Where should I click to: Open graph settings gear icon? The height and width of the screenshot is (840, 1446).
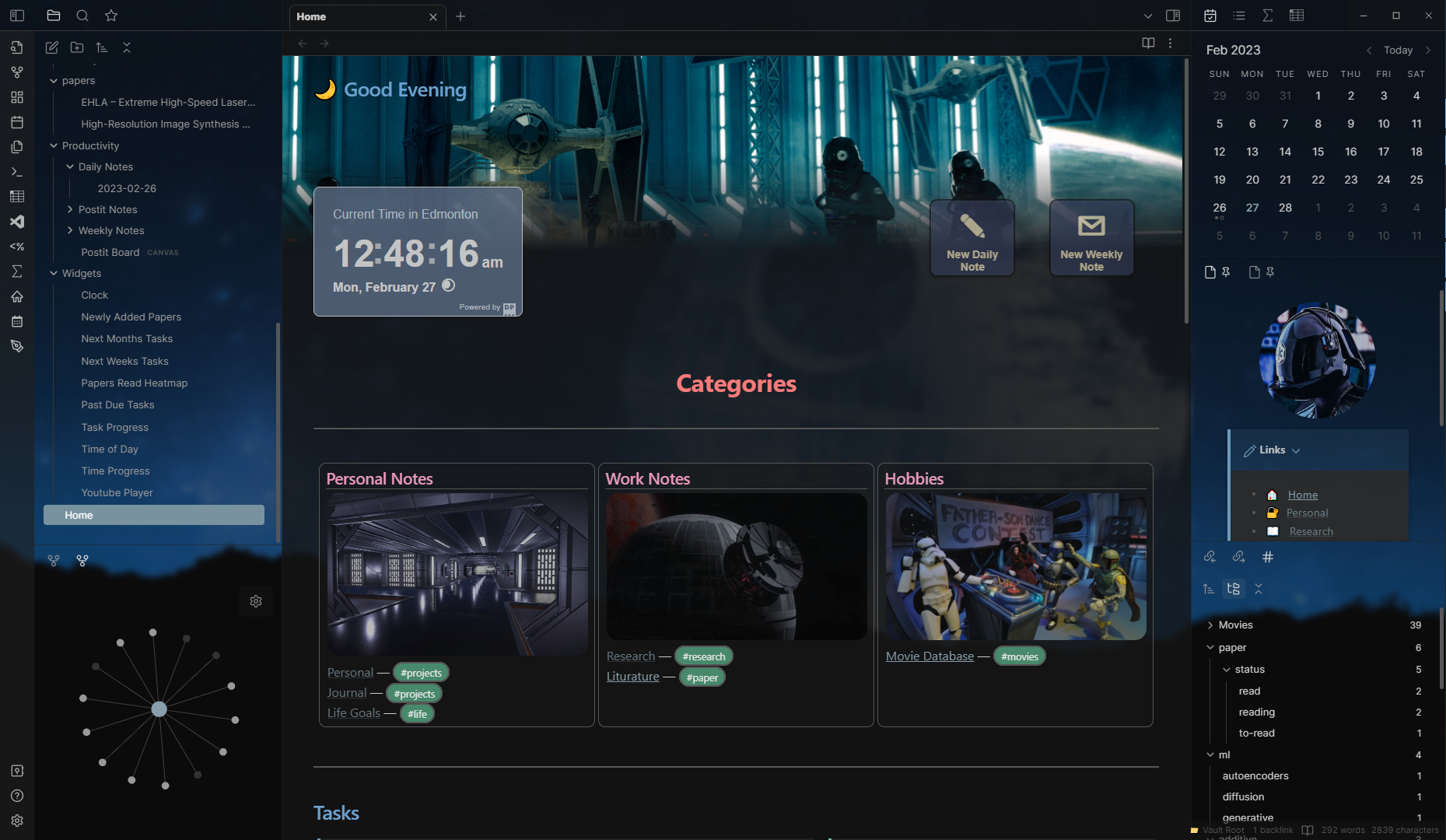tap(256, 601)
